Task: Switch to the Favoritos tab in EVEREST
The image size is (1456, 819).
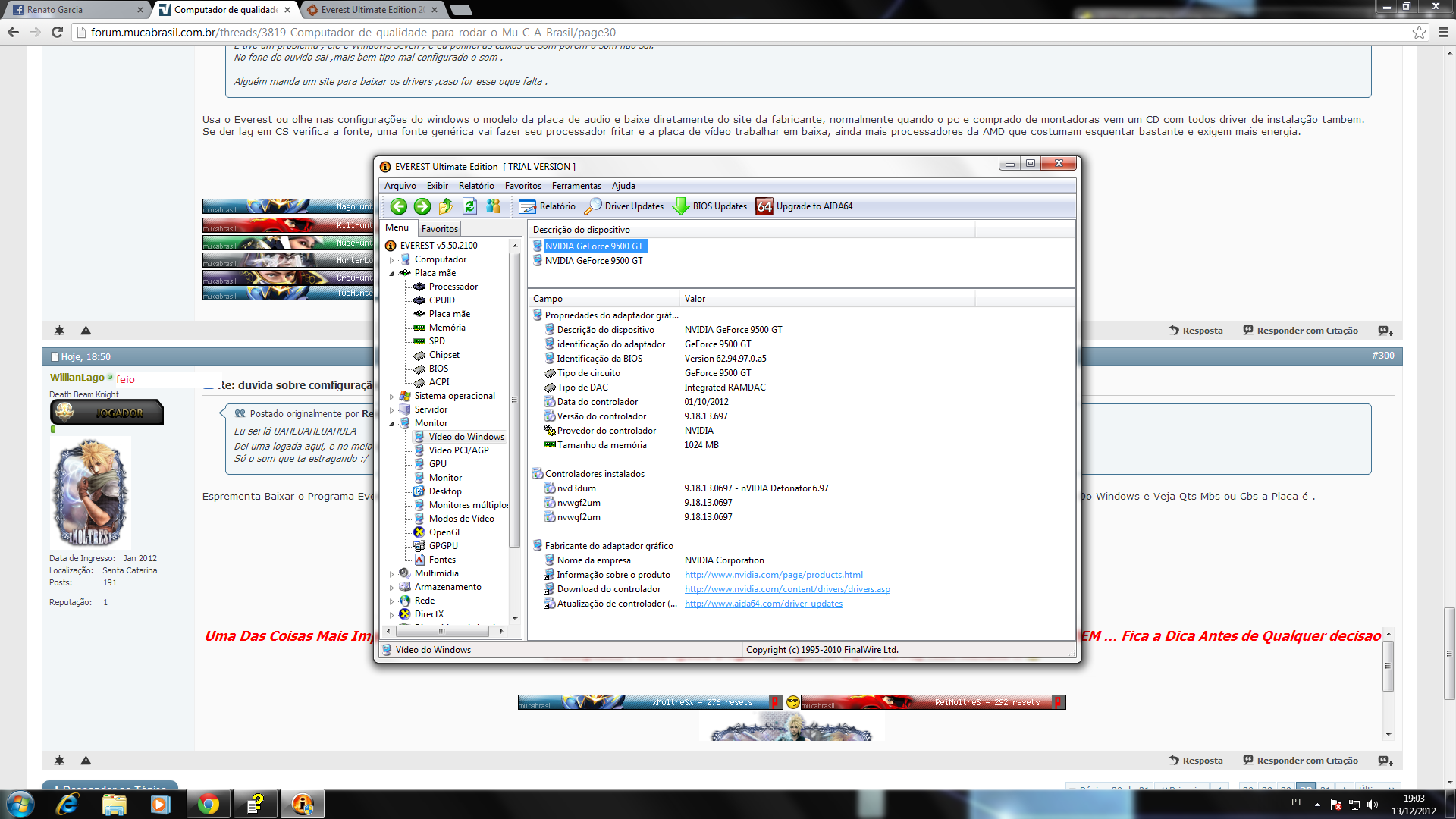Action: click(x=440, y=229)
